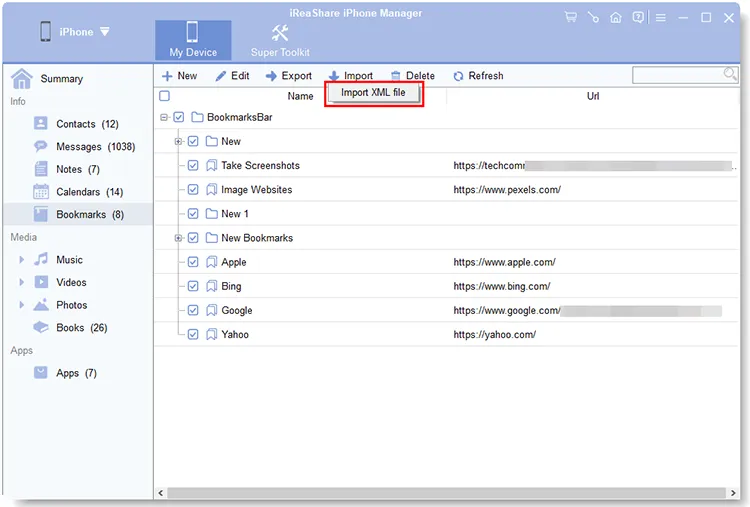Click the Books sidebar icon

[x=41, y=327]
